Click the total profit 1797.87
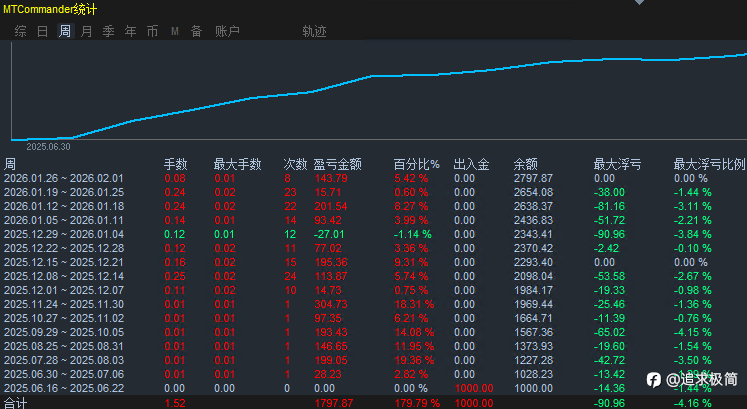The height and width of the screenshot is (409, 747). (333, 403)
